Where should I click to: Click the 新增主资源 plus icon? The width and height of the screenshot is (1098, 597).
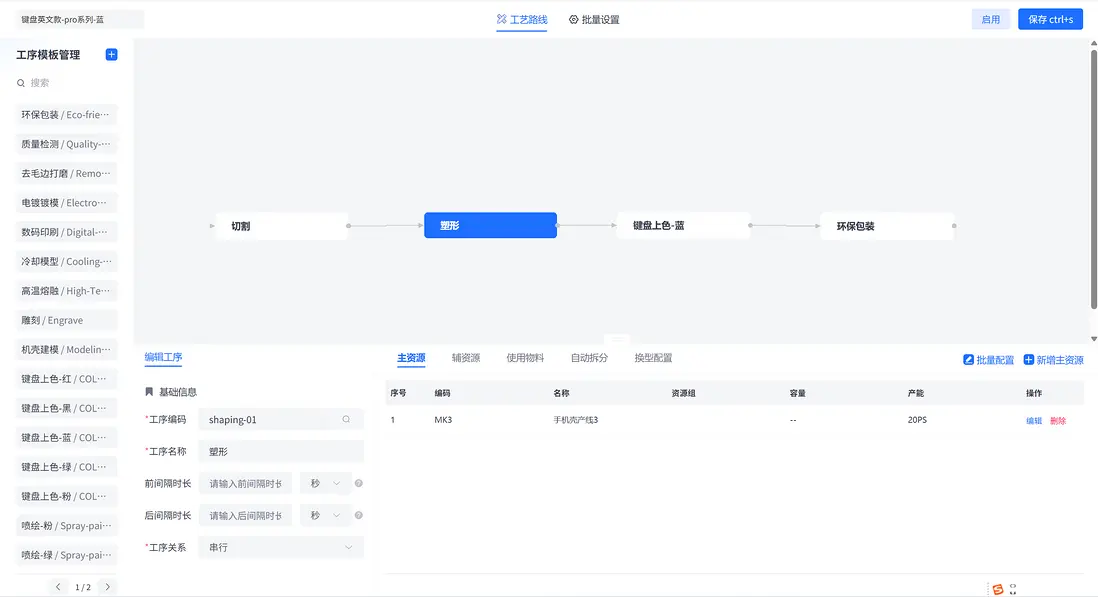[1029, 360]
